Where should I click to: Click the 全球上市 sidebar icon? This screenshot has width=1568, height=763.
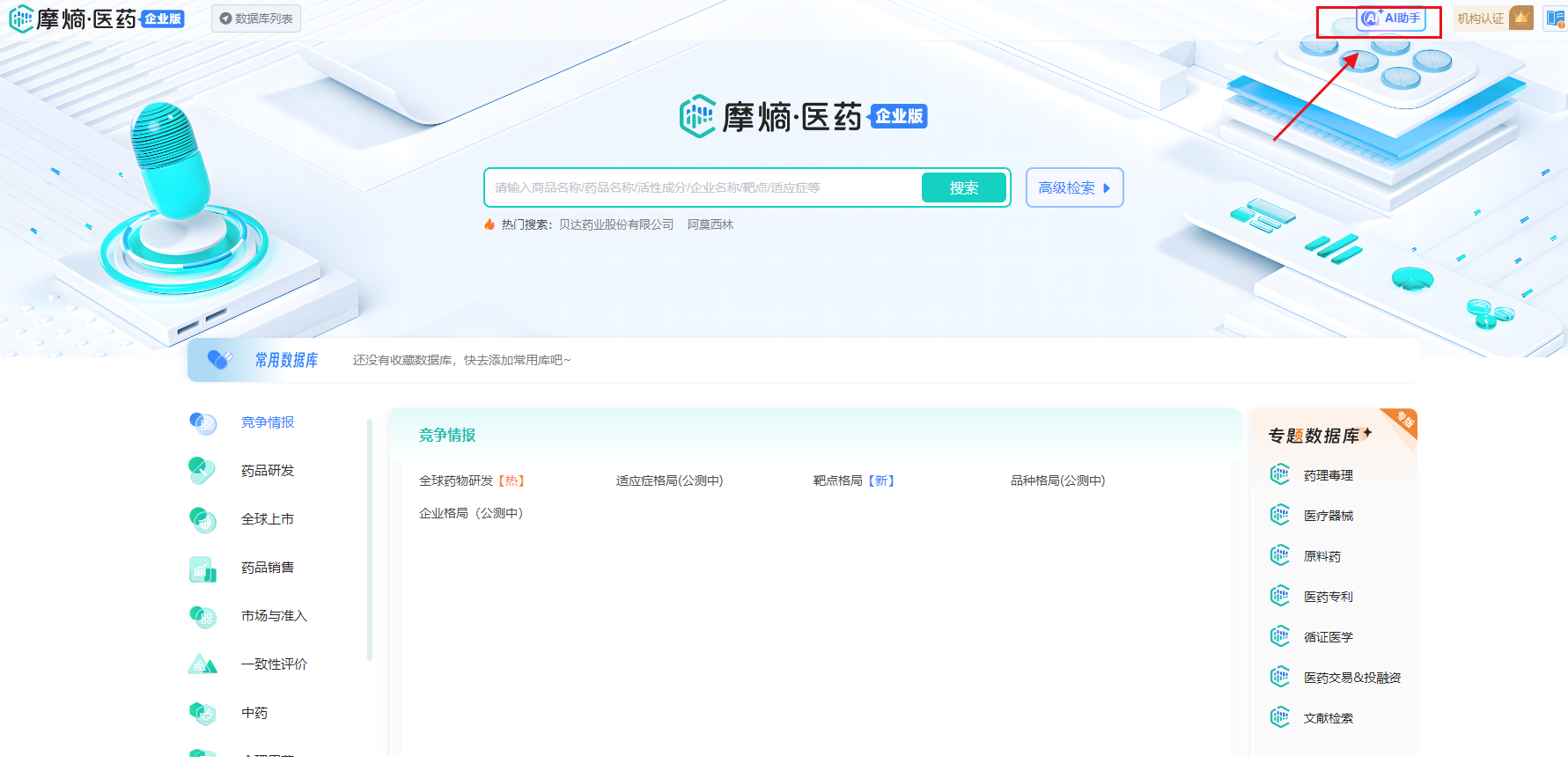click(x=202, y=519)
